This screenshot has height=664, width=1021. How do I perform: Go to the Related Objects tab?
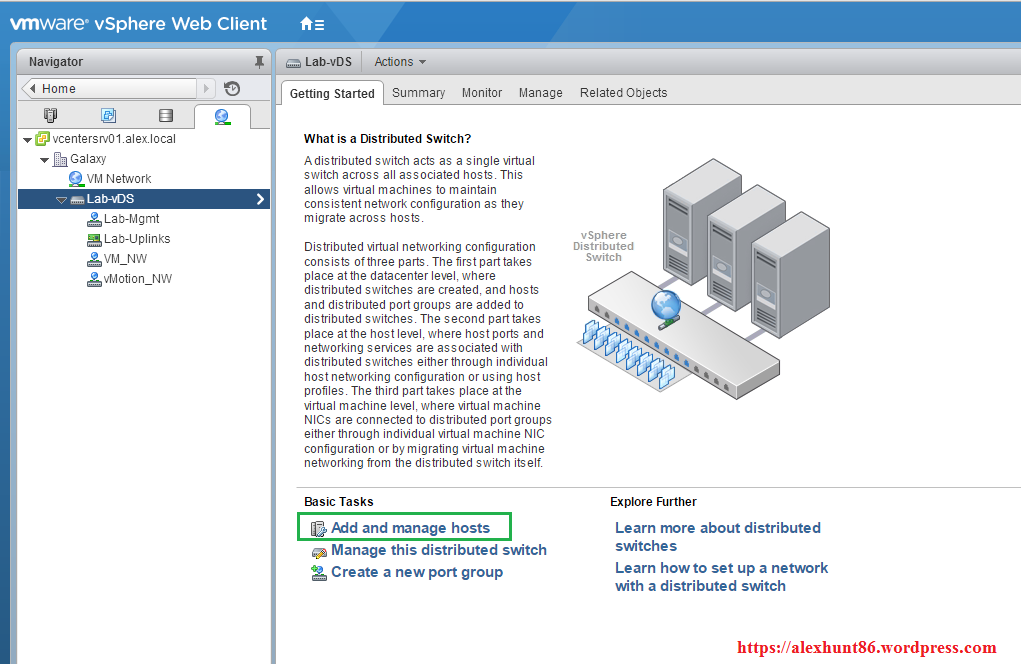(x=623, y=93)
